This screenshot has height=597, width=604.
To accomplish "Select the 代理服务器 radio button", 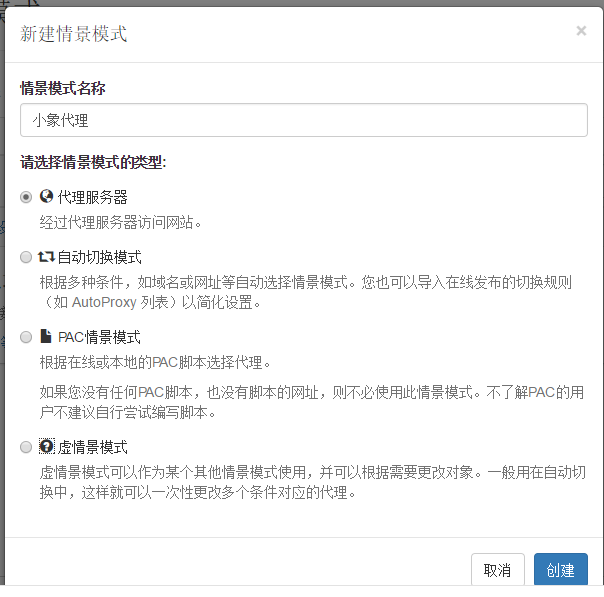I will (27, 197).
